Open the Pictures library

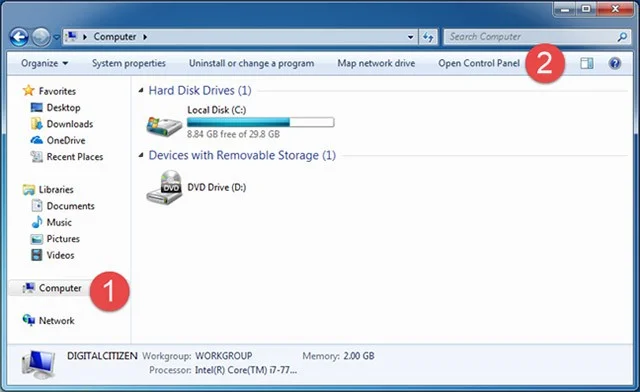pos(63,239)
